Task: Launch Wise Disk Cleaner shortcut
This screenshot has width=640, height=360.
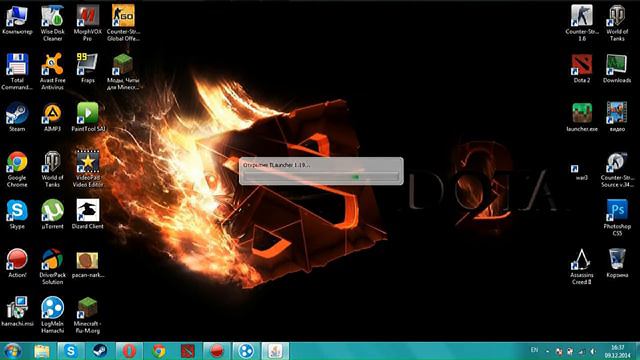Action: point(52,22)
